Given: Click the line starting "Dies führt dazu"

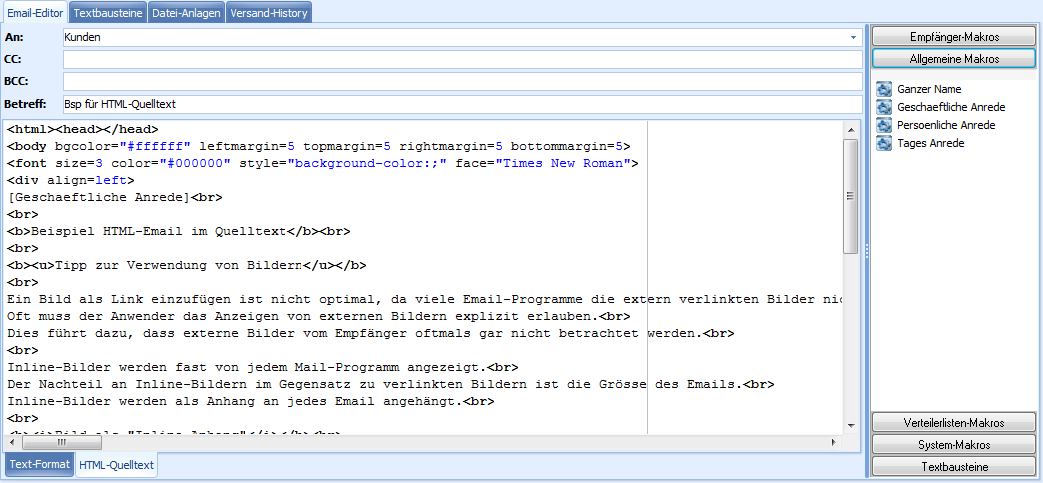Looking at the screenshot, I should pyautogui.click(x=371, y=333).
